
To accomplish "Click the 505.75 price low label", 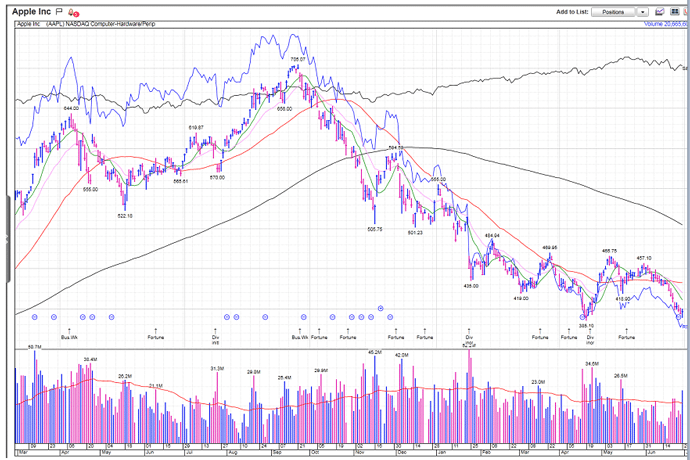I will (375, 229).
